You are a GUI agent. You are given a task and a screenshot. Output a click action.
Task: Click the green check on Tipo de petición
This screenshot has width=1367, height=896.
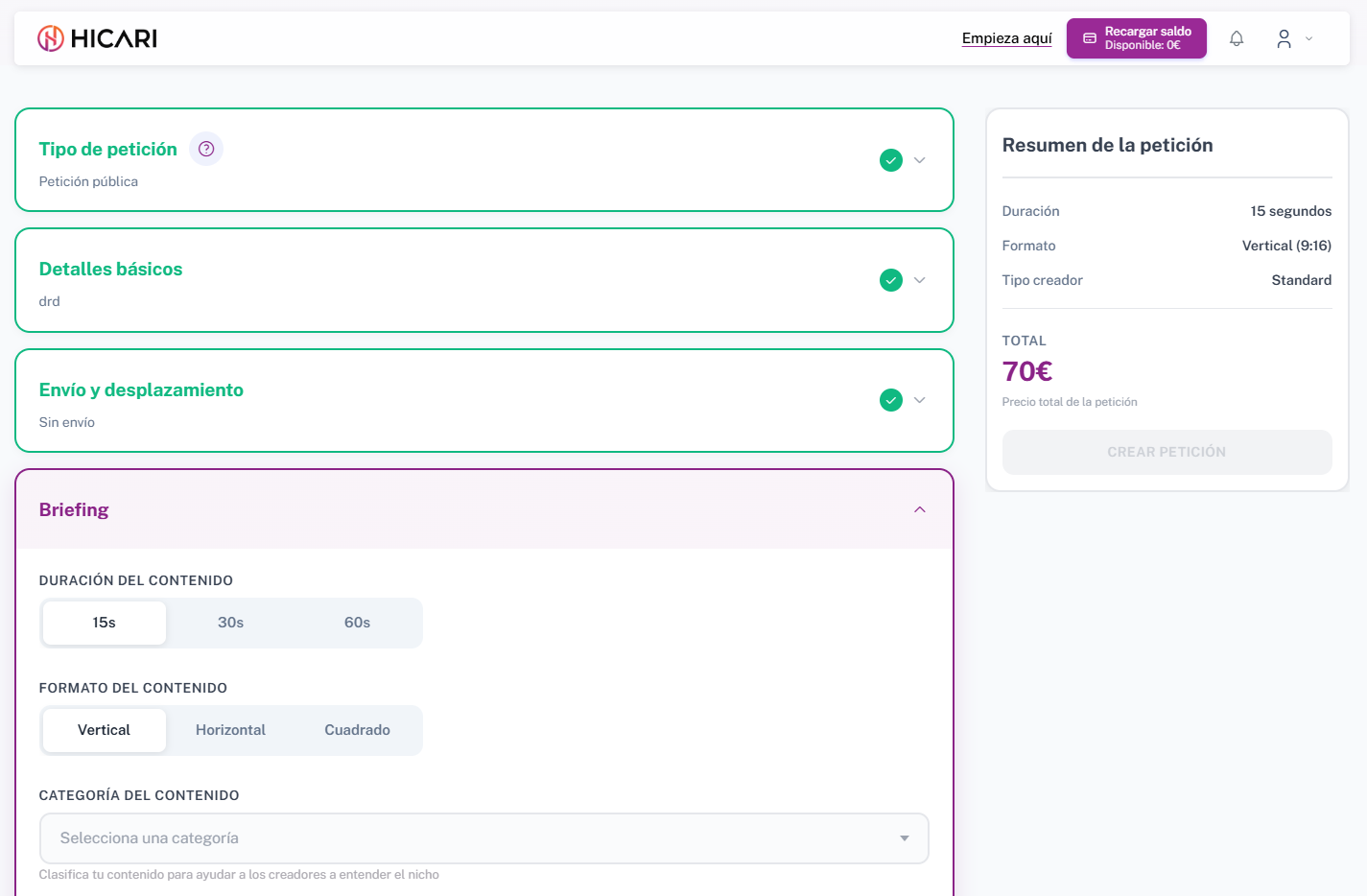[x=891, y=160]
